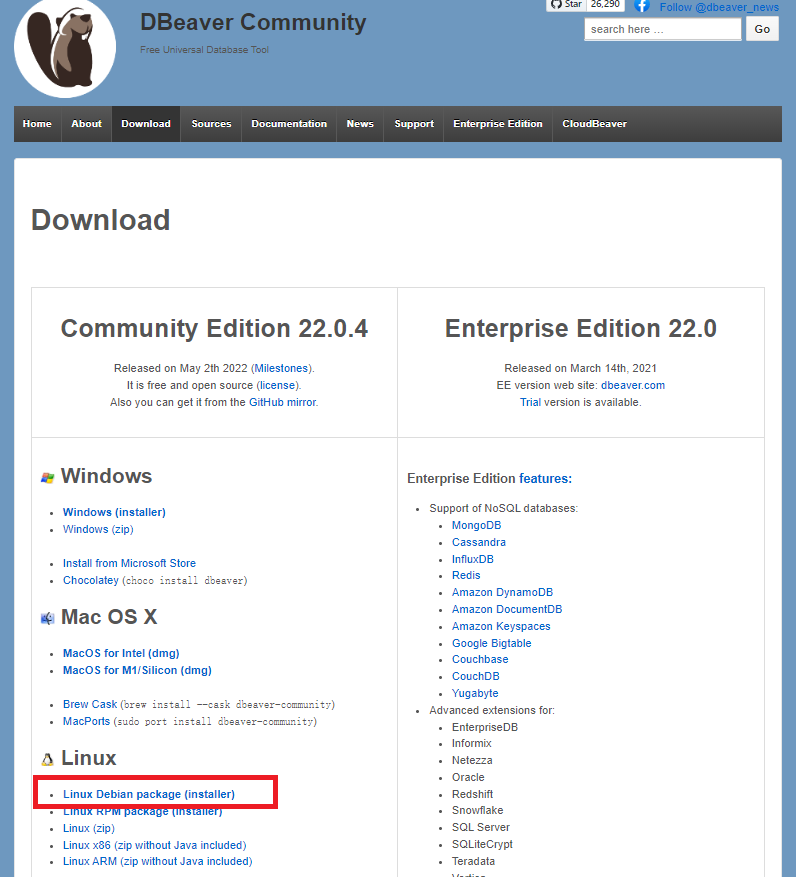Click the Linux penguin icon
Screen dimensions: 796x877
(48, 760)
